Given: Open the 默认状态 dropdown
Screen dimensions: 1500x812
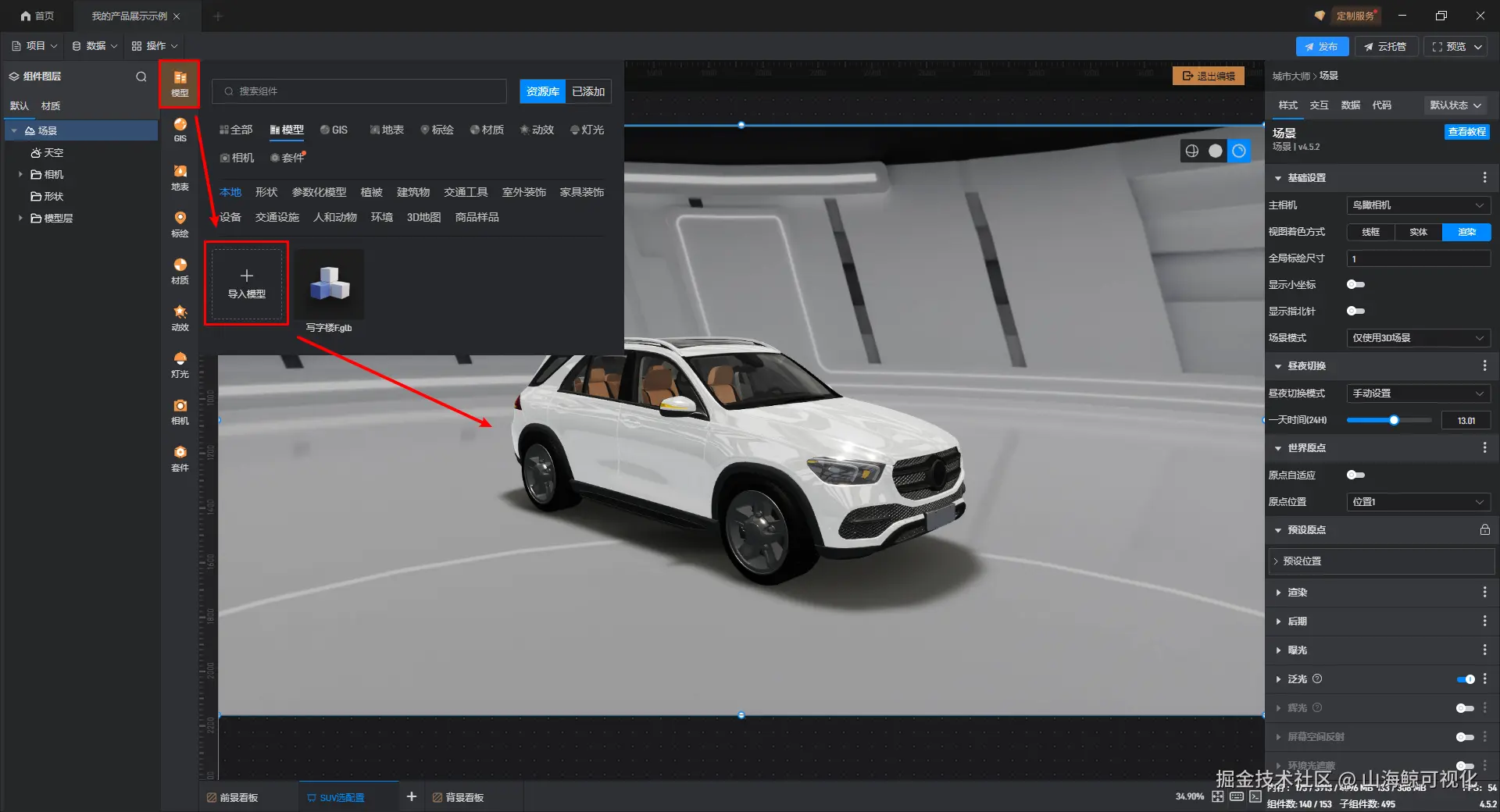Looking at the screenshot, I should (1455, 105).
